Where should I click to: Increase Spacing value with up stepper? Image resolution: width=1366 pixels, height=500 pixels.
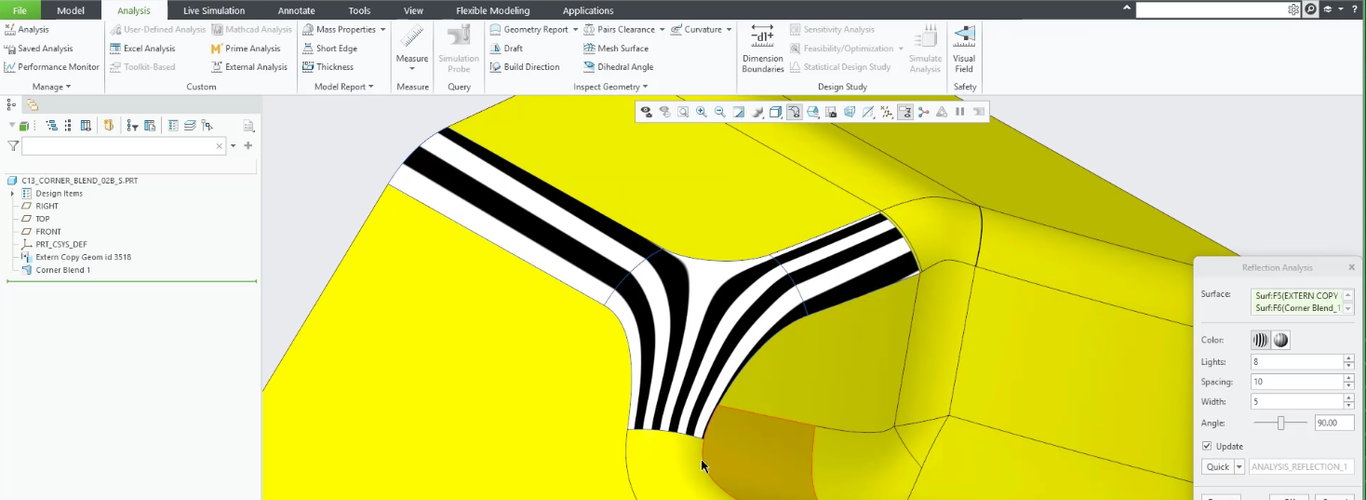(1349, 378)
